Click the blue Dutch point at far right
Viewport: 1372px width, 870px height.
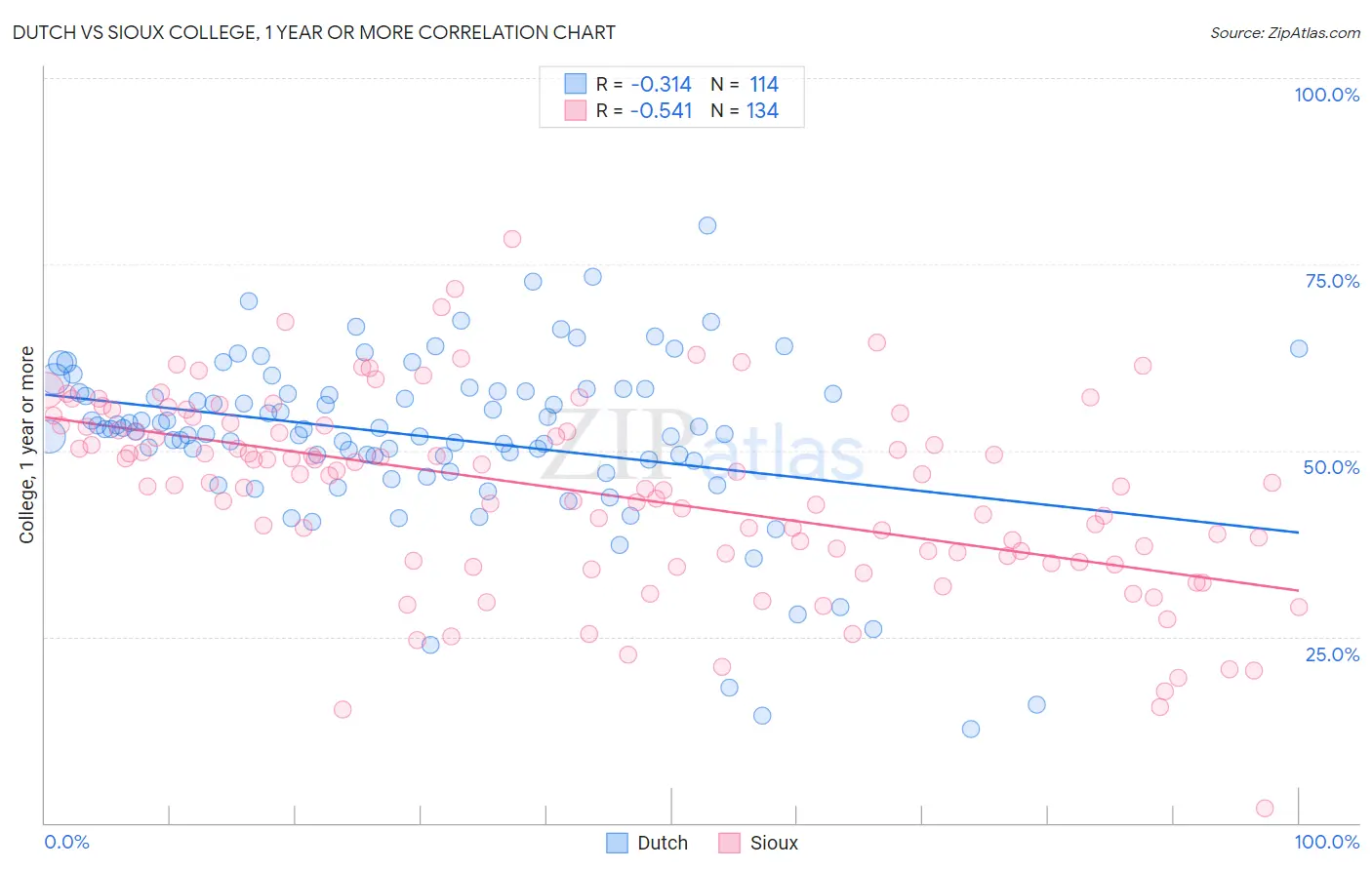click(1299, 348)
